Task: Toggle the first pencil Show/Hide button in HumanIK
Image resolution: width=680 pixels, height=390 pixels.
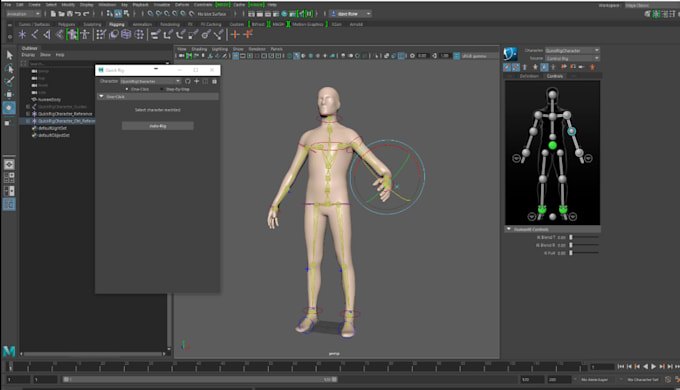Action: click(507, 67)
